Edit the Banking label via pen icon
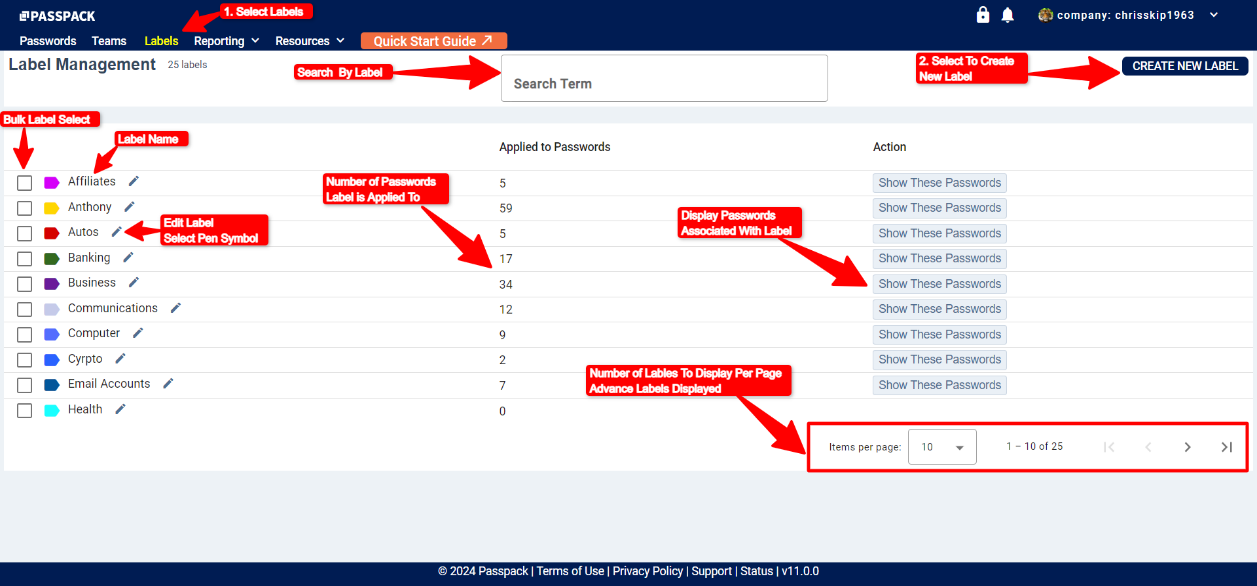 coord(128,257)
